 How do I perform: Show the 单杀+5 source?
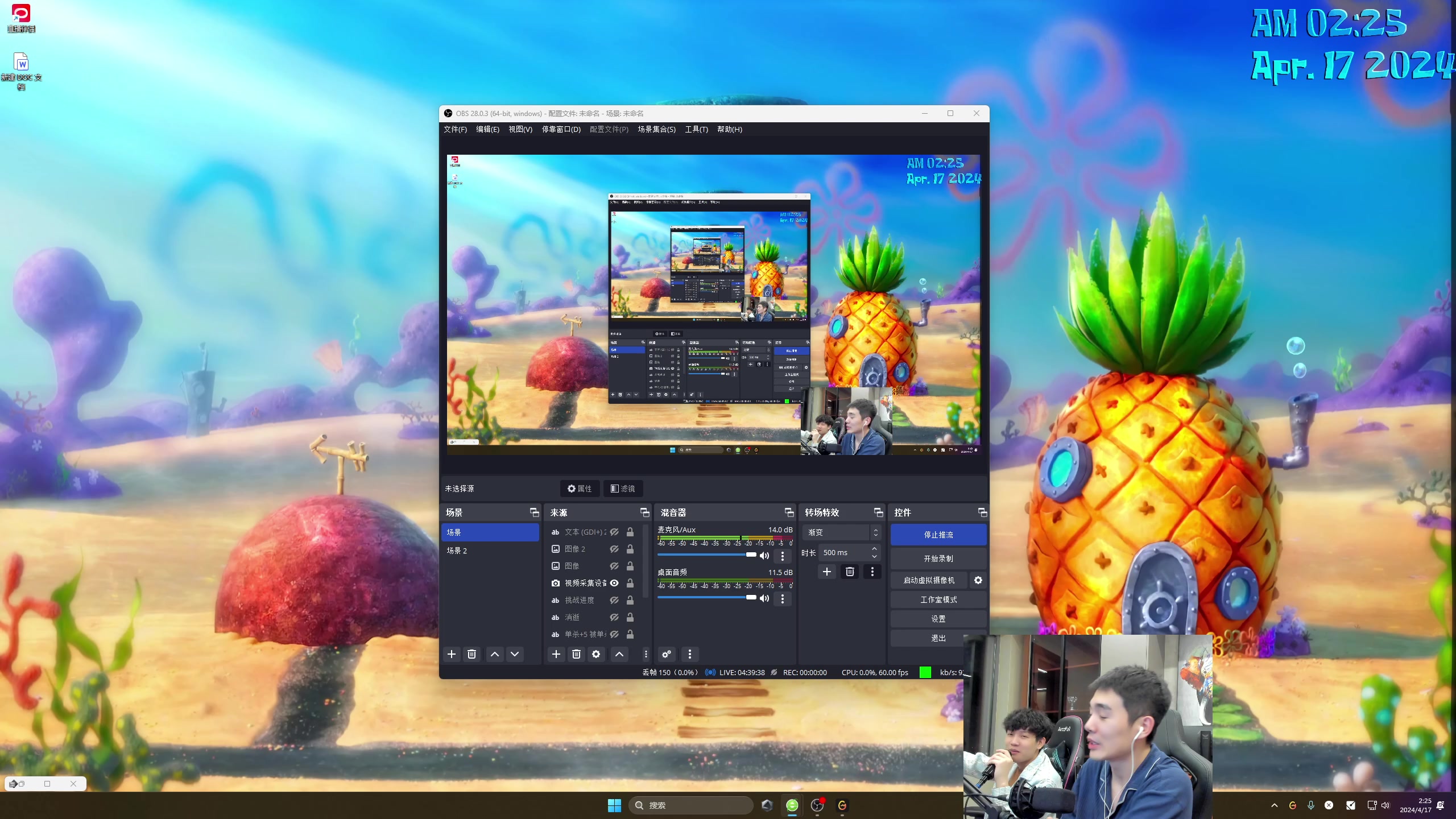(x=614, y=634)
